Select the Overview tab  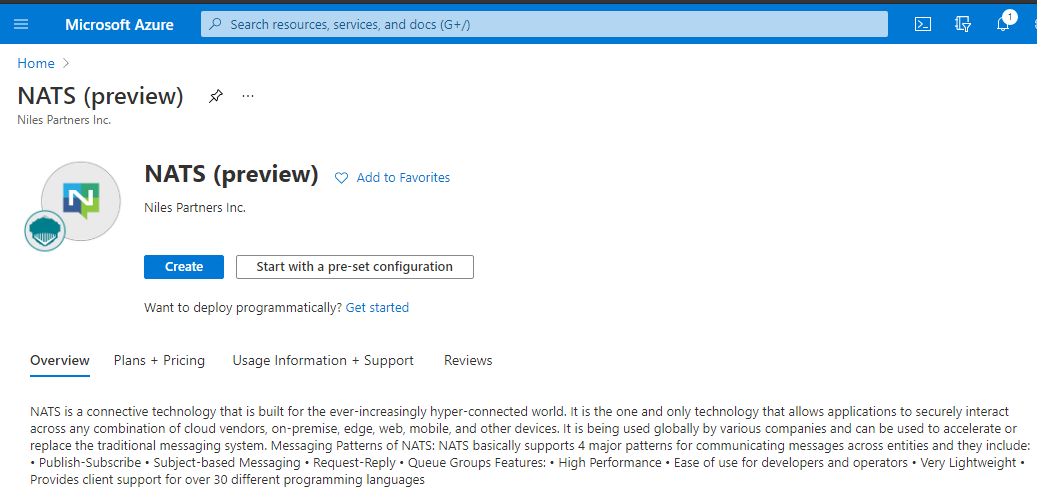[x=60, y=360]
